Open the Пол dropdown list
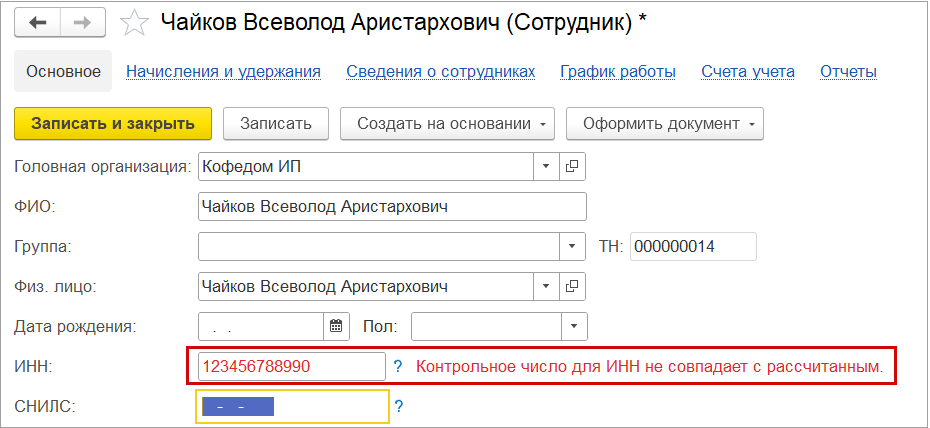Image resolution: width=930 pixels, height=428 pixels. tap(573, 327)
